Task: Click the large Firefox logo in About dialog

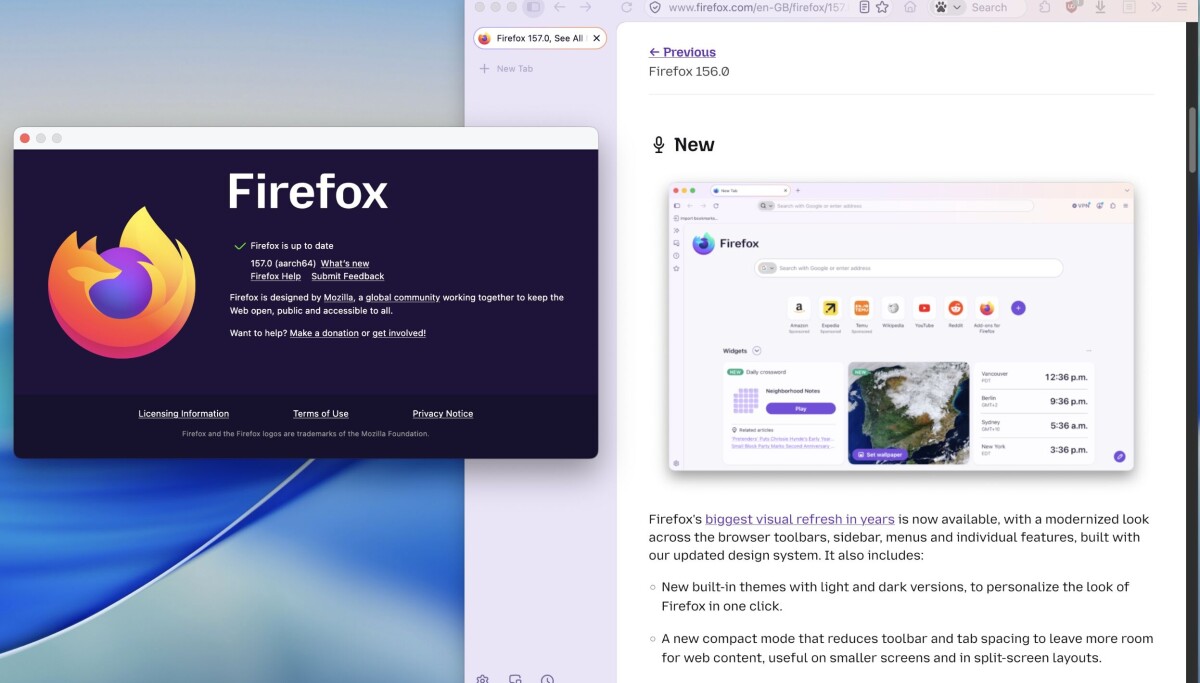Action: pos(122,283)
